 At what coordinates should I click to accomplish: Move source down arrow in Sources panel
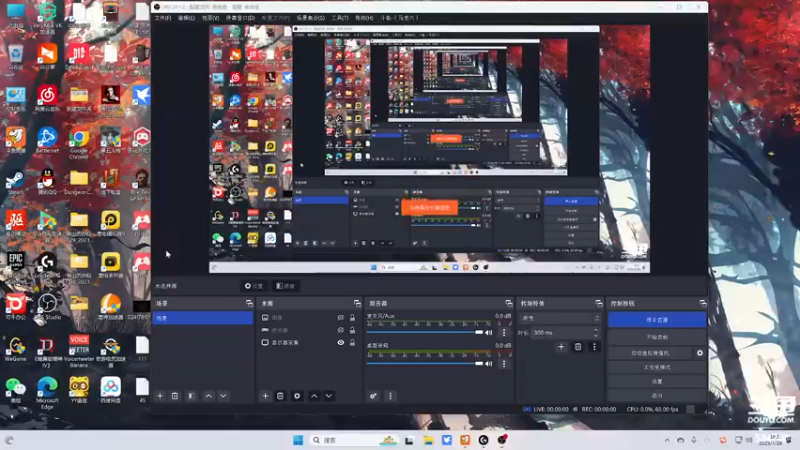point(329,396)
